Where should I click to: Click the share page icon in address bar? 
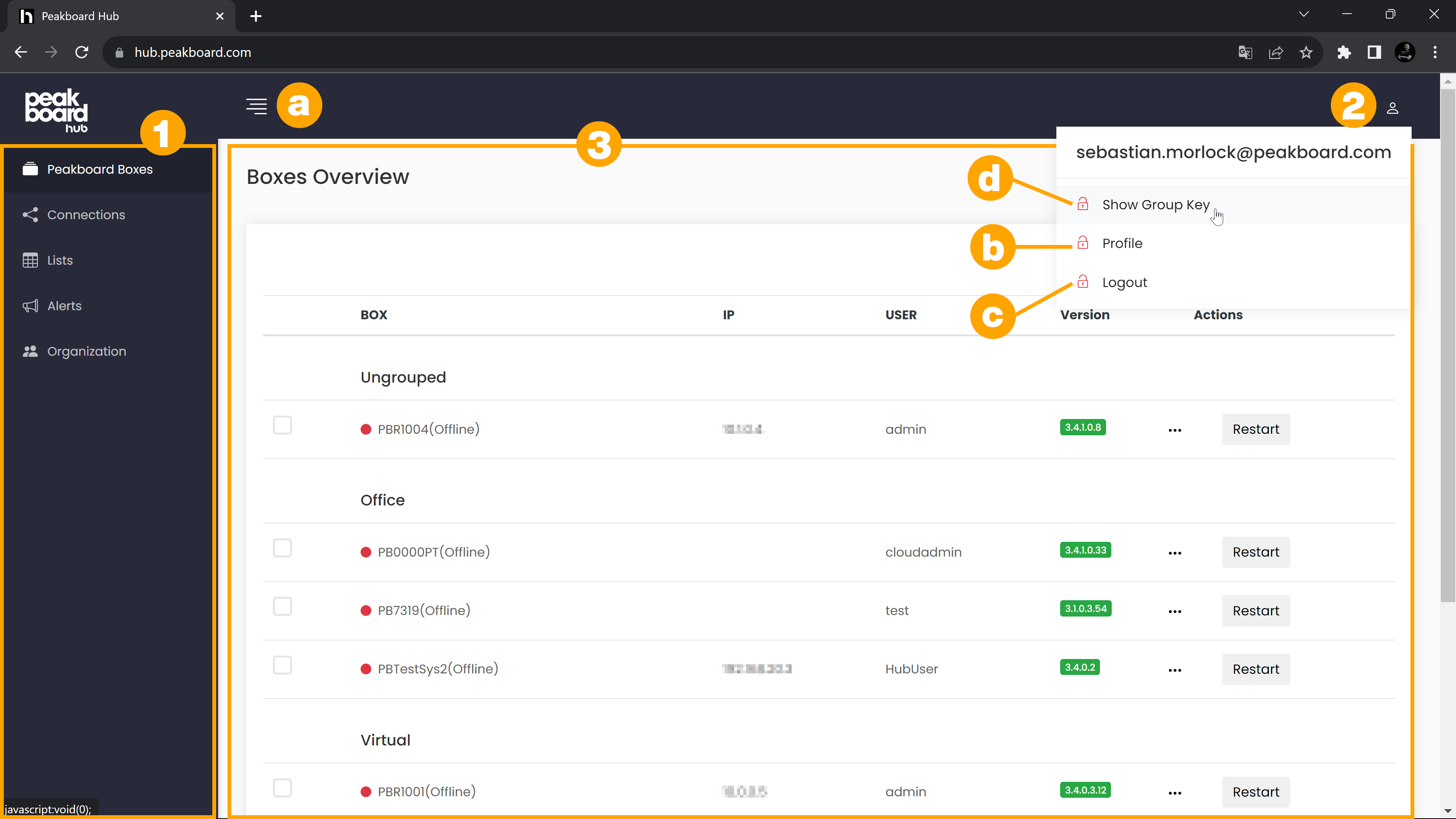(x=1276, y=53)
